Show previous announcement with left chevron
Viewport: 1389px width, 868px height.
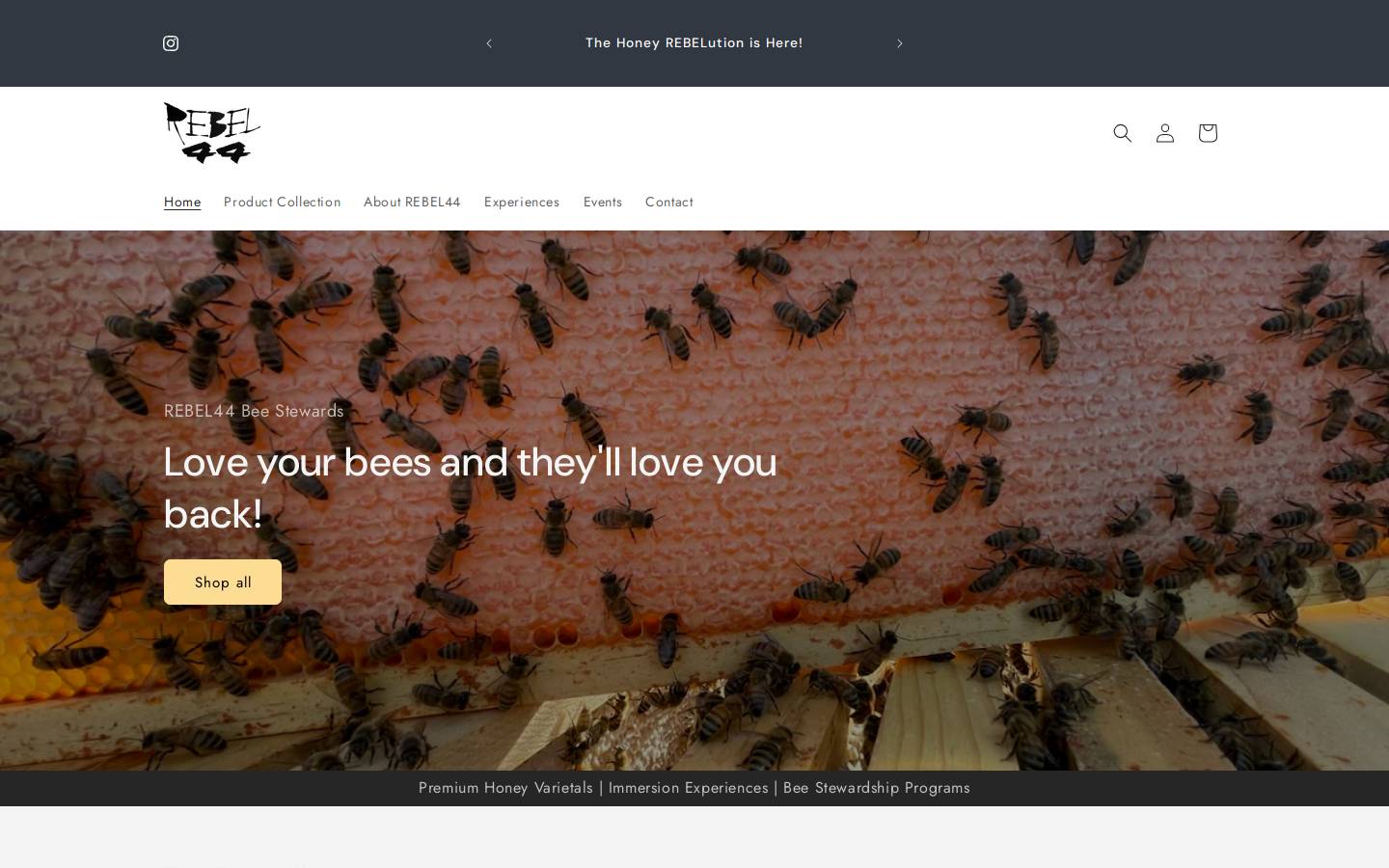pyautogui.click(x=489, y=43)
